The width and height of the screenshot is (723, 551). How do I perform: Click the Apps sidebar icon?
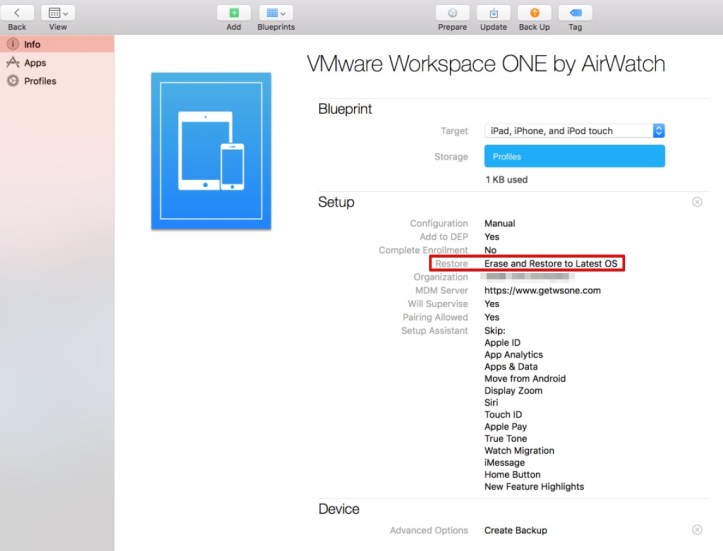click(13, 62)
